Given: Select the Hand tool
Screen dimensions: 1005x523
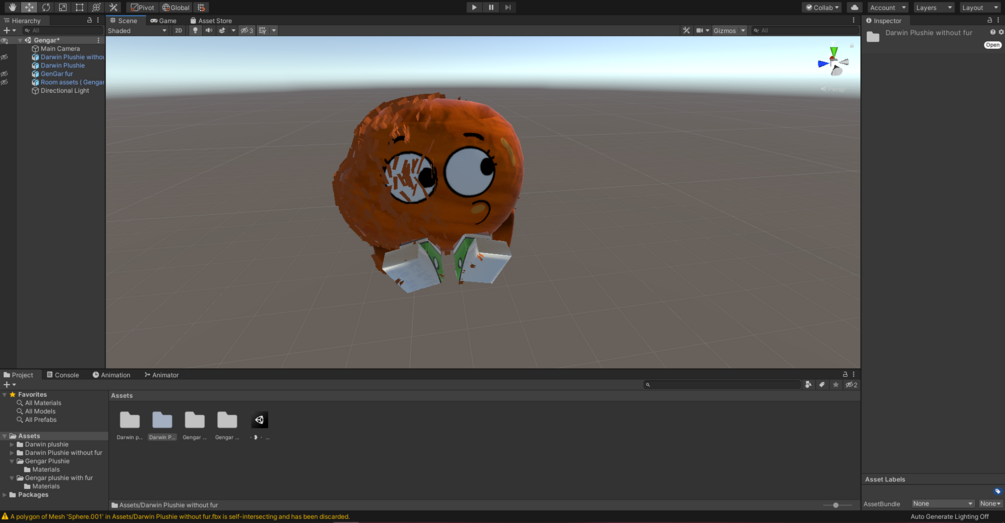Looking at the screenshot, I should pyautogui.click(x=12, y=7).
